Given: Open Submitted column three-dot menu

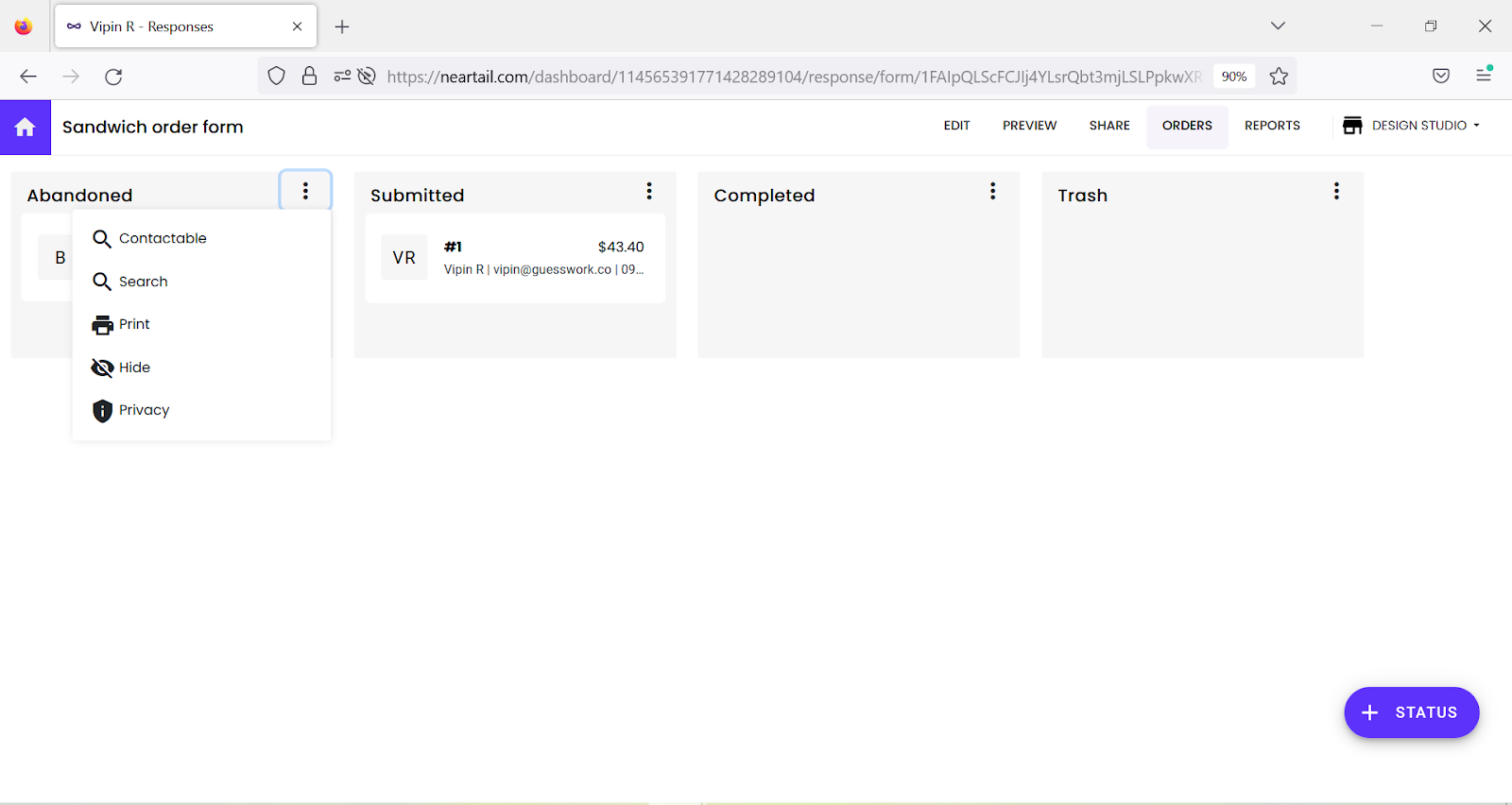Looking at the screenshot, I should coord(649,191).
